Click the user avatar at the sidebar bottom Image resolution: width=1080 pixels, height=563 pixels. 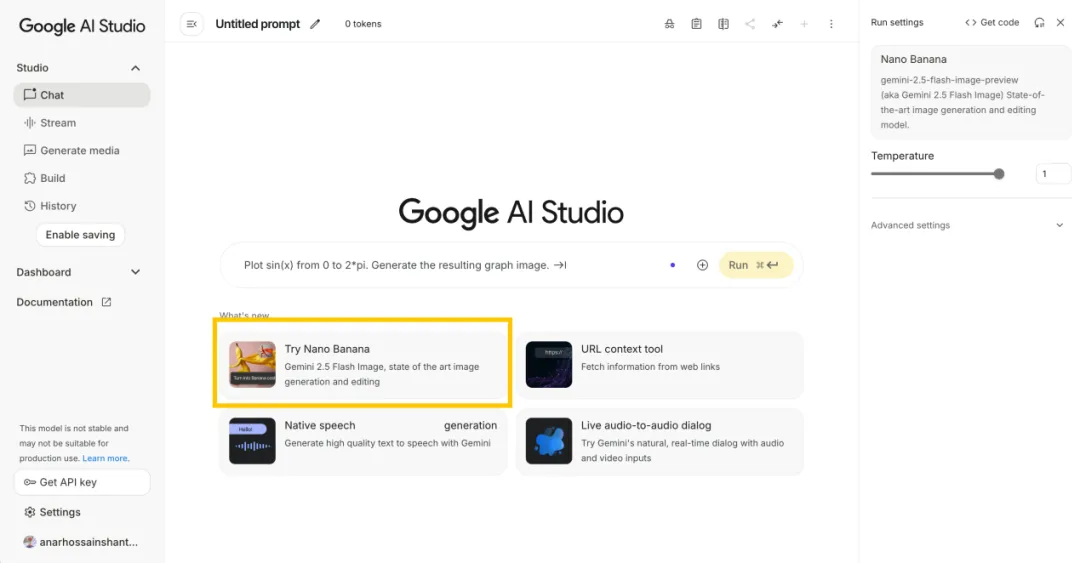pyautogui.click(x=30, y=542)
